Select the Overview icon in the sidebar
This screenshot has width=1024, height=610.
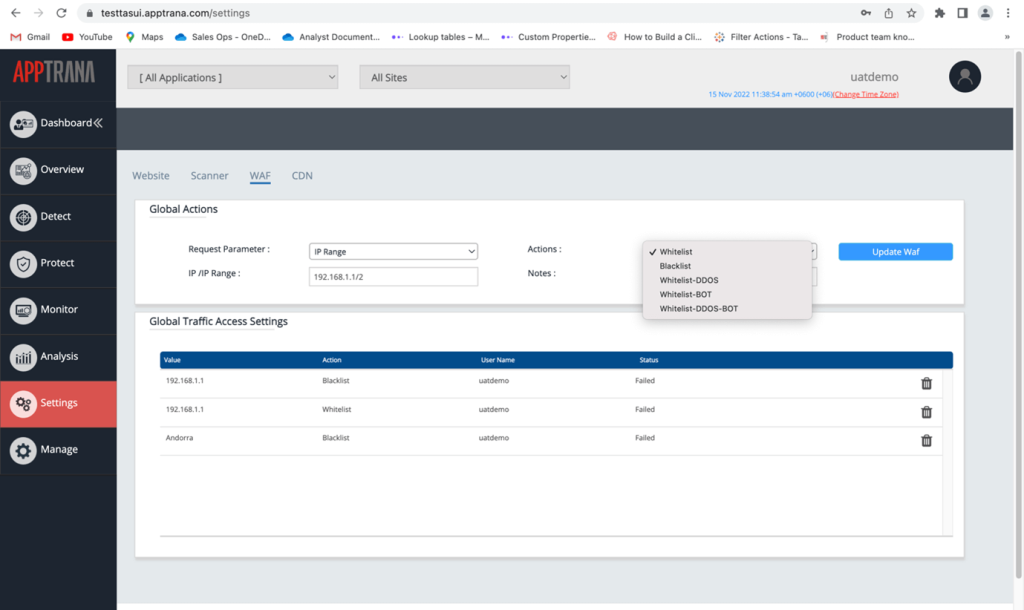coord(22,170)
